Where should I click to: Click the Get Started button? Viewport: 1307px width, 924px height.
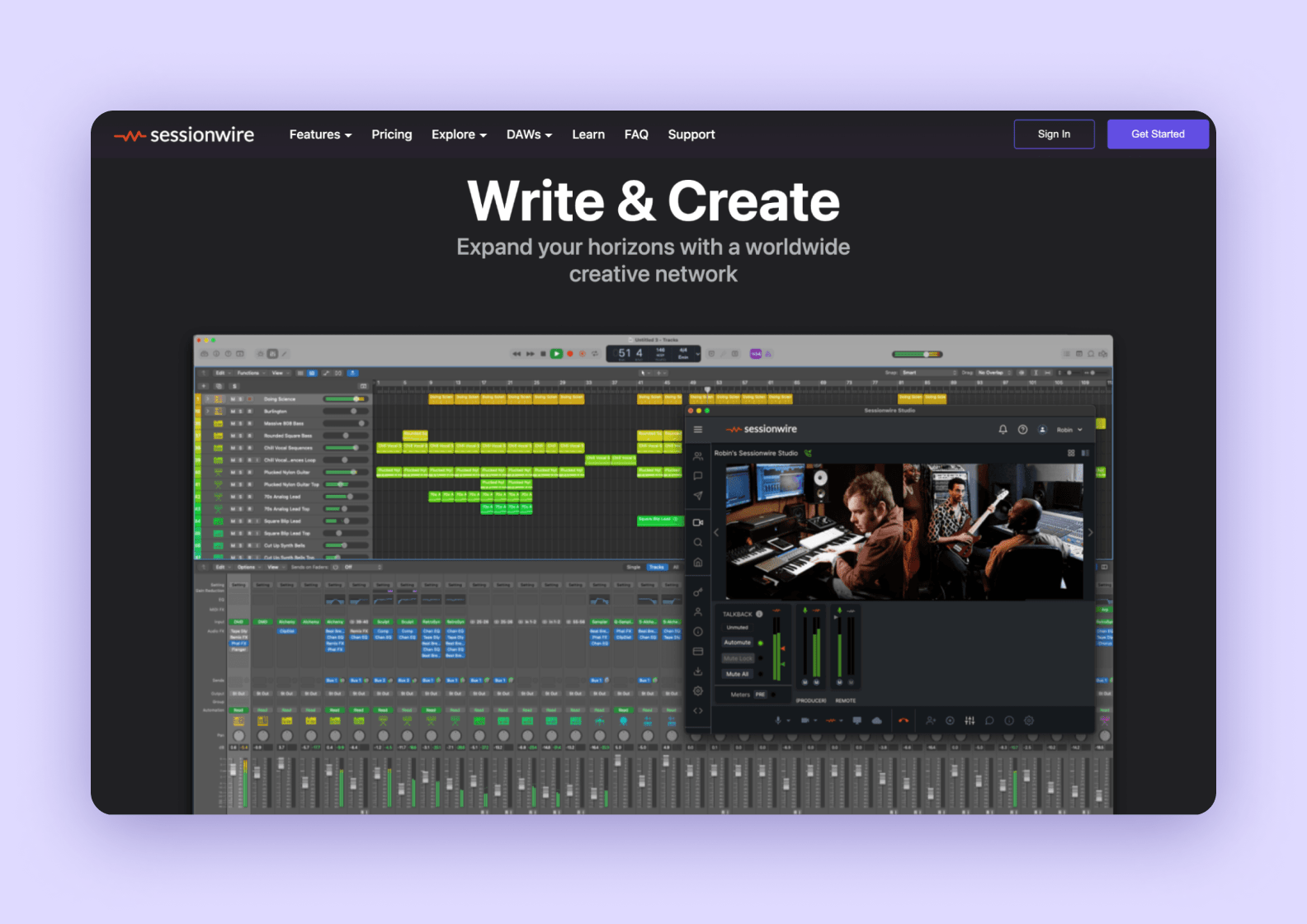coord(1158,134)
